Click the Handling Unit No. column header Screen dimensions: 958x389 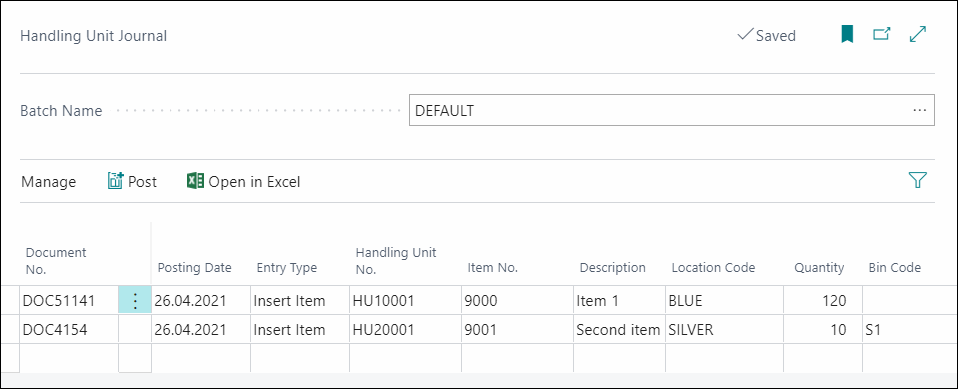[x=396, y=261]
